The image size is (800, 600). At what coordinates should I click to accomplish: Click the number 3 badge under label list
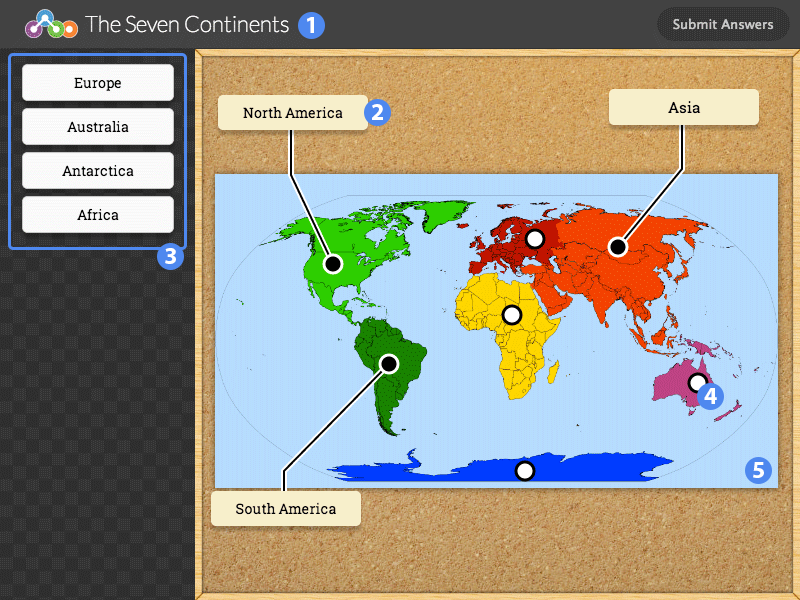click(x=170, y=257)
